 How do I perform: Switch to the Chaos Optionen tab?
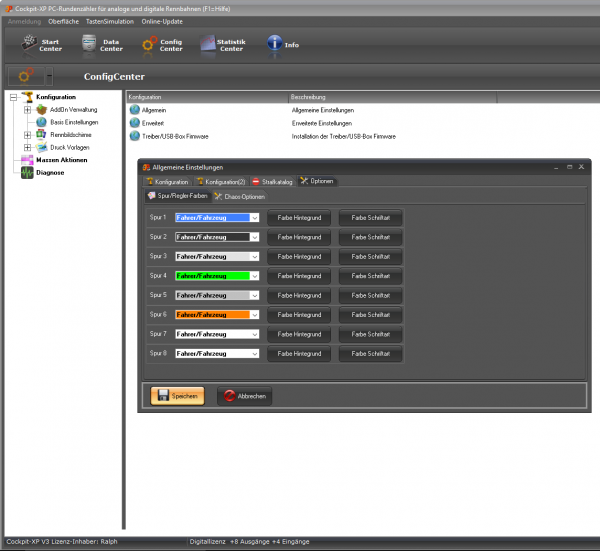[x=238, y=196]
